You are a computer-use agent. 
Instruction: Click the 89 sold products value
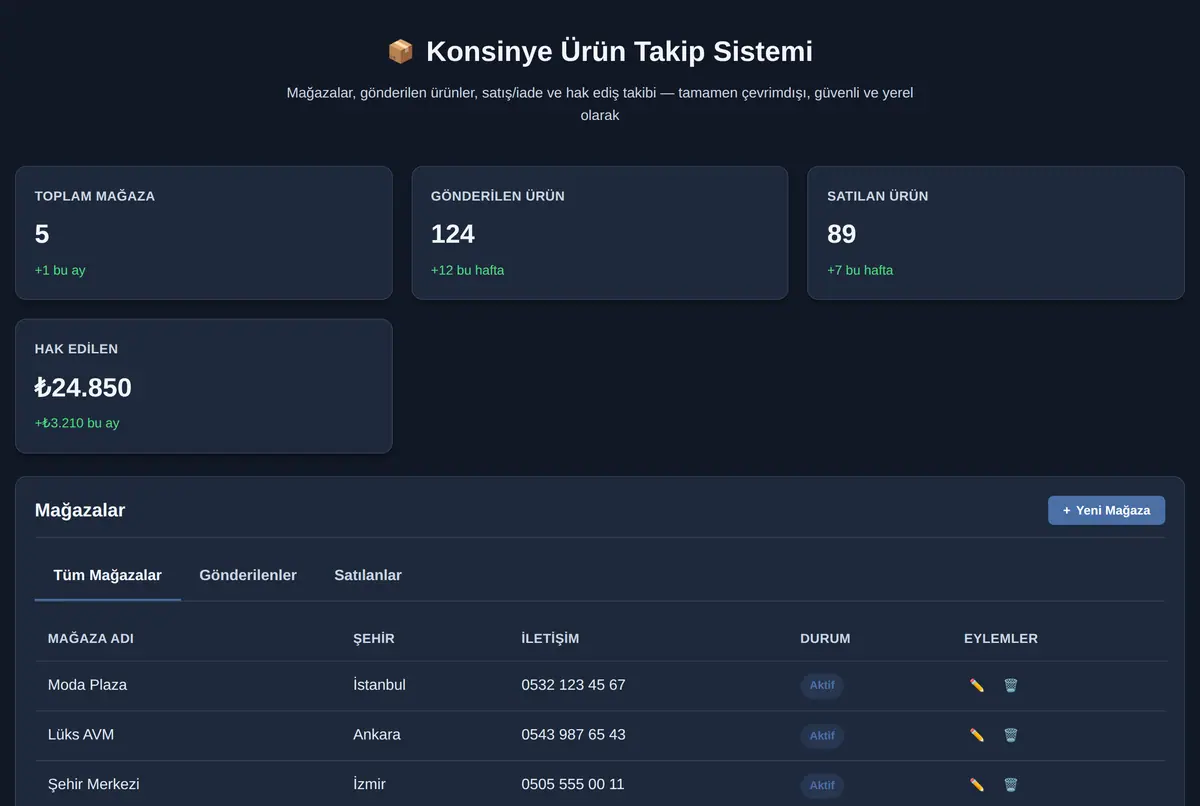coord(842,234)
